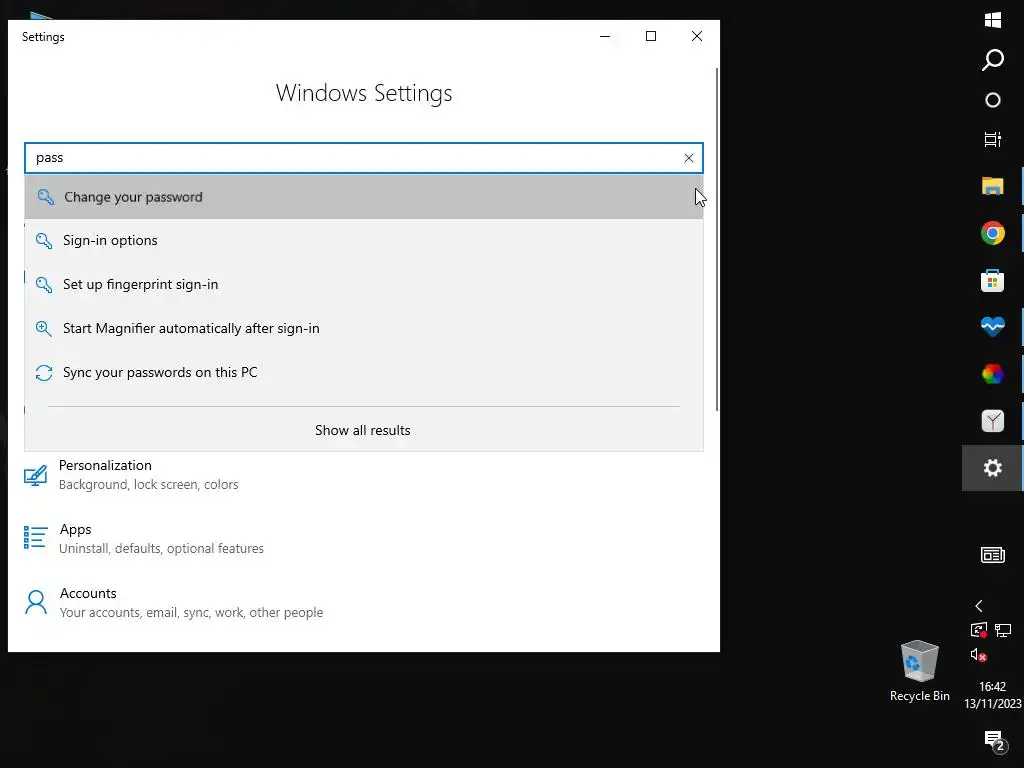Maximize the Settings window

point(650,37)
